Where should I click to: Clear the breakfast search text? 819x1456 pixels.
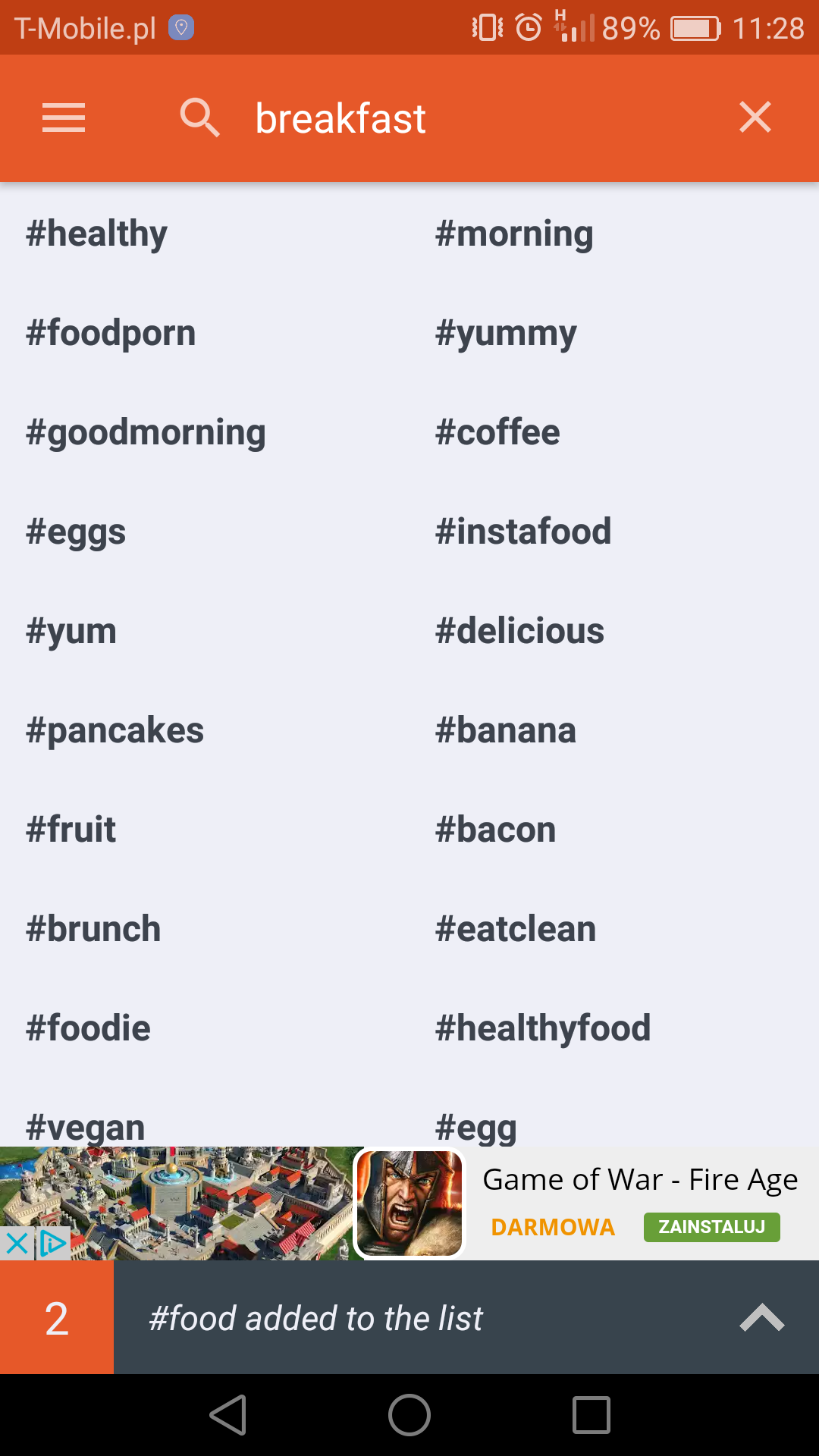[x=755, y=118]
